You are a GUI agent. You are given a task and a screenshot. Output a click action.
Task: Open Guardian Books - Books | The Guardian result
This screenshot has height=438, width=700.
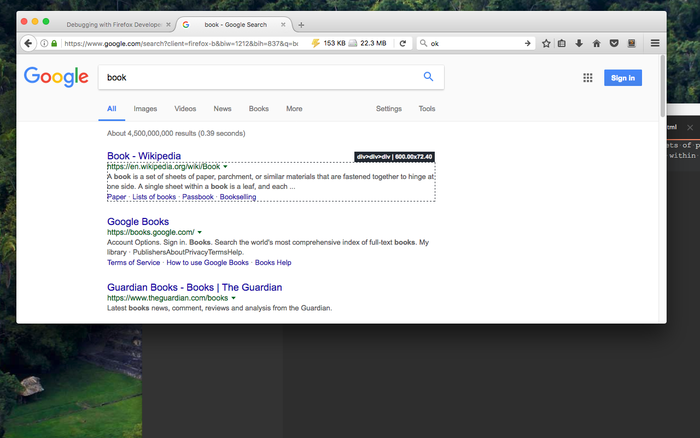coord(195,287)
